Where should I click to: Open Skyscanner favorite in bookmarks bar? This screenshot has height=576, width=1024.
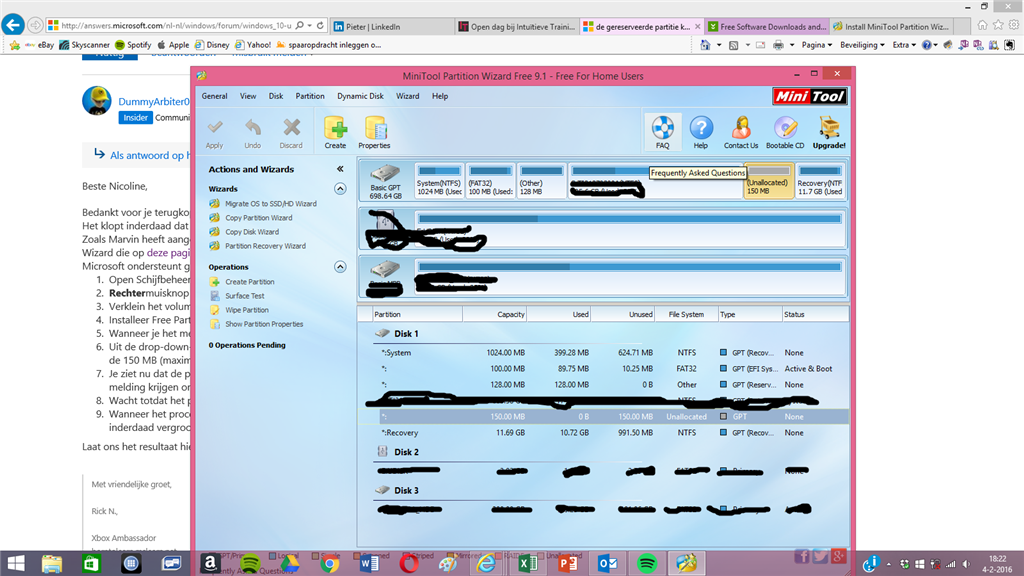(x=84, y=45)
